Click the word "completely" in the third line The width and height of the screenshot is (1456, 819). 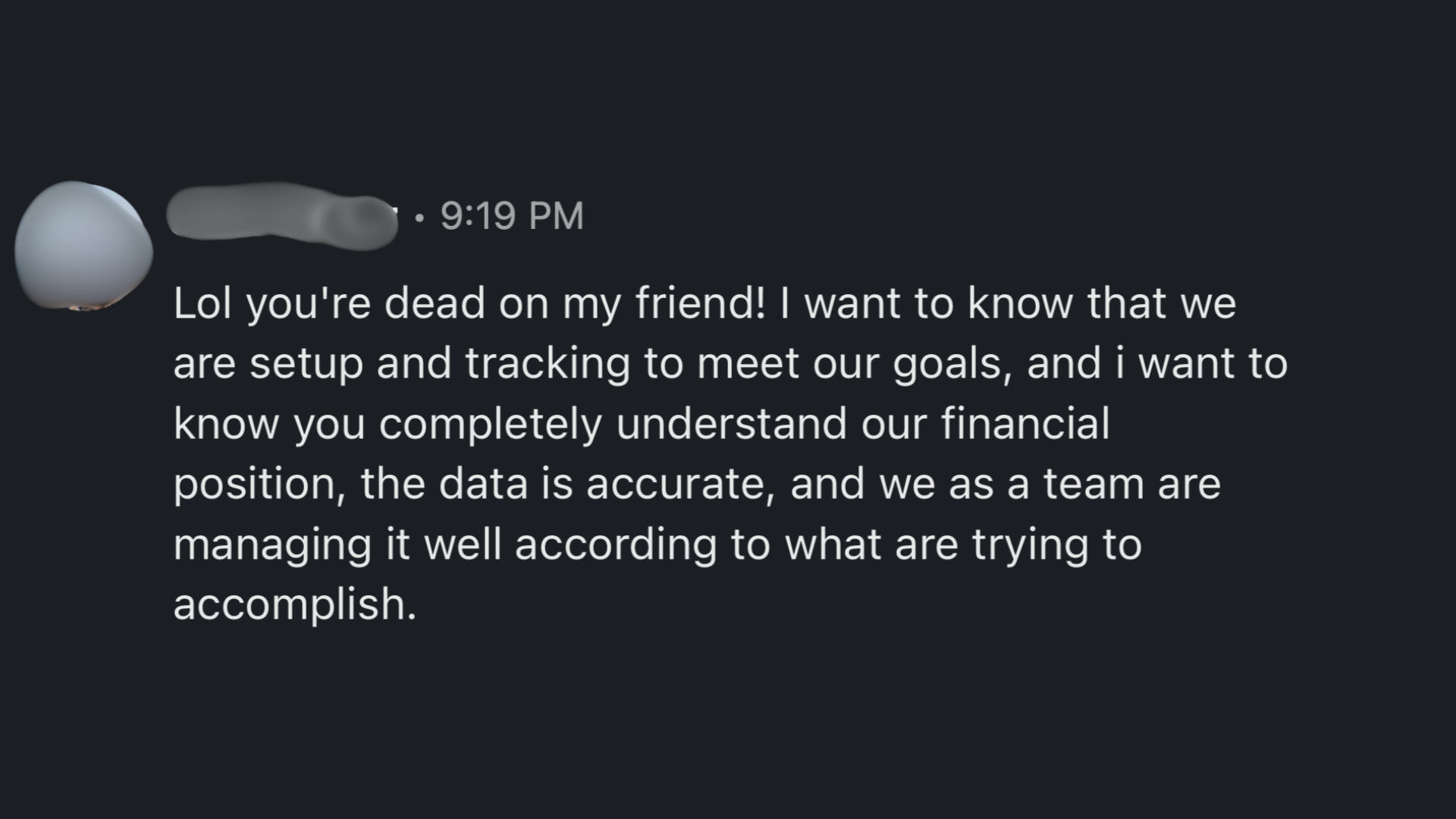pos(490,424)
